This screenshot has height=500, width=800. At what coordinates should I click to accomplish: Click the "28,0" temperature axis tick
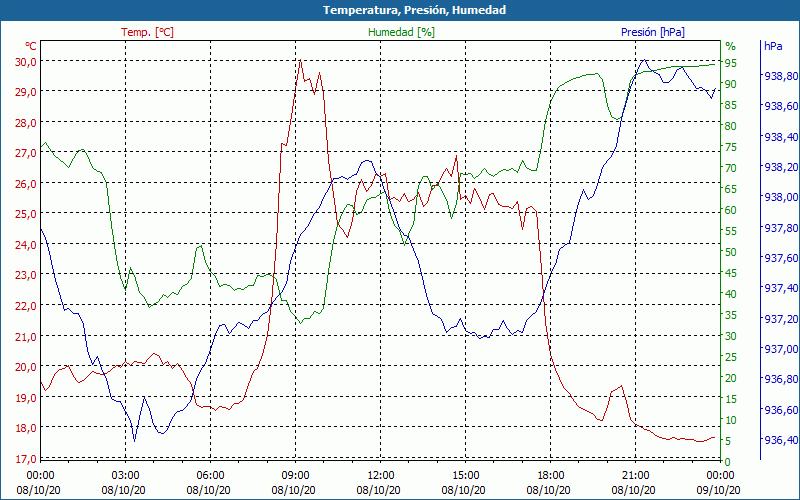click(26, 122)
